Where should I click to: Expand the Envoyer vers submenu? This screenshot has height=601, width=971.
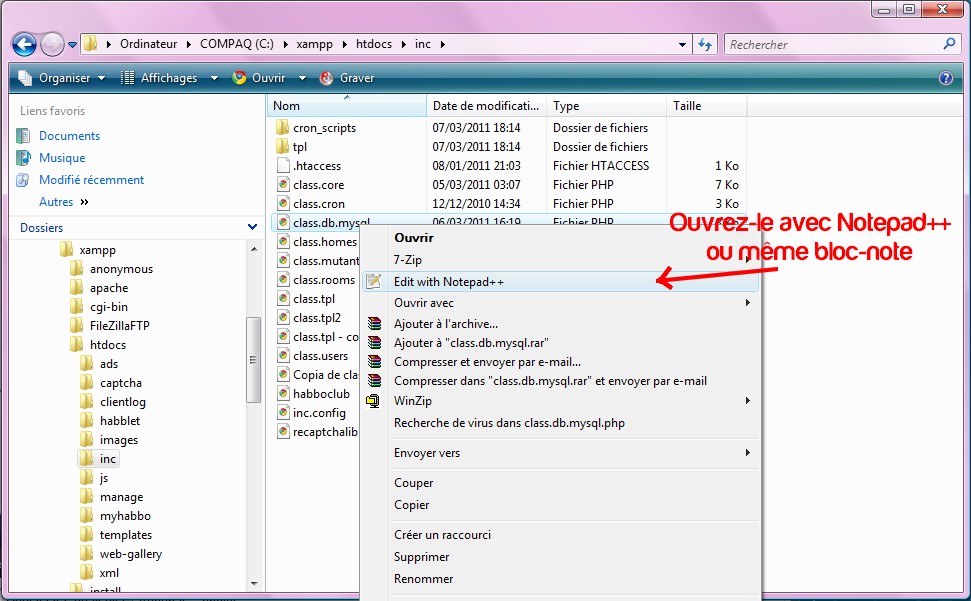747,452
